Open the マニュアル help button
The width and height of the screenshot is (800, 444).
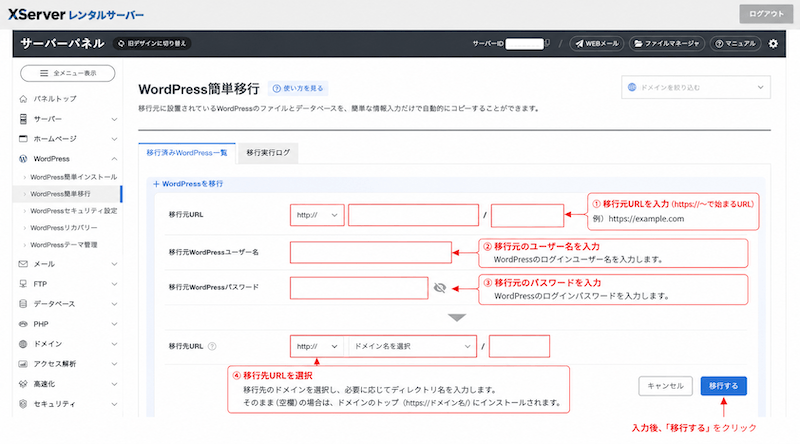[x=735, y=43]
